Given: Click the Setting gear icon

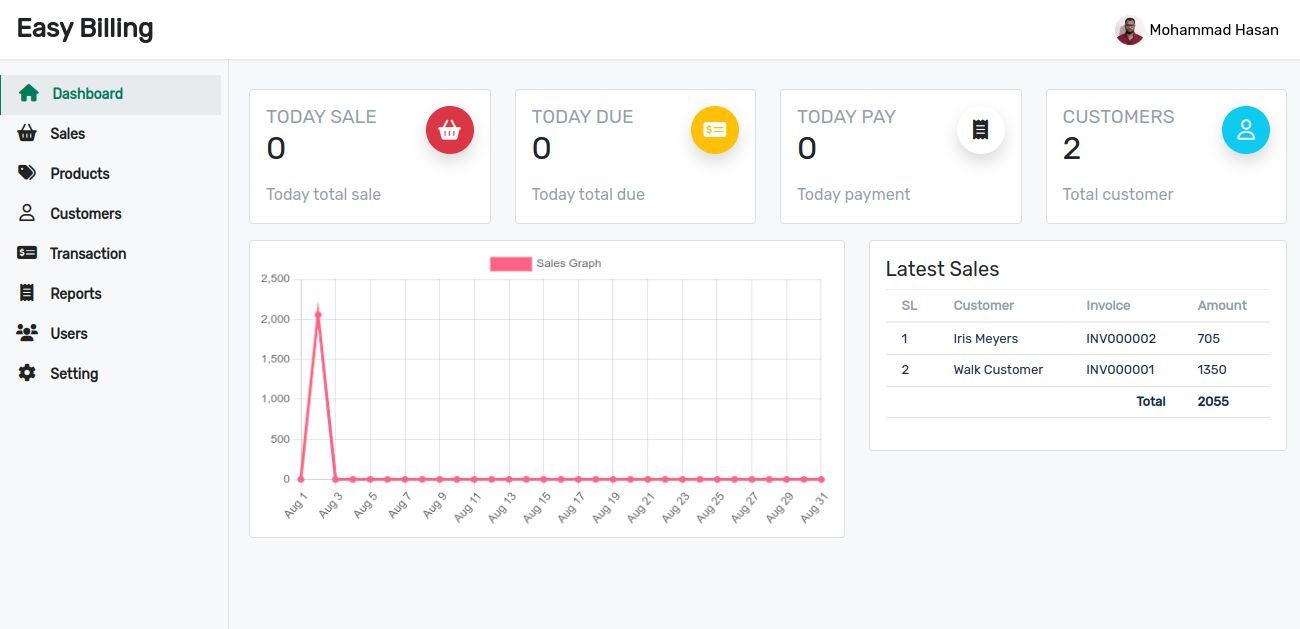Looking at the screenshot, I should tap(27, 373).
